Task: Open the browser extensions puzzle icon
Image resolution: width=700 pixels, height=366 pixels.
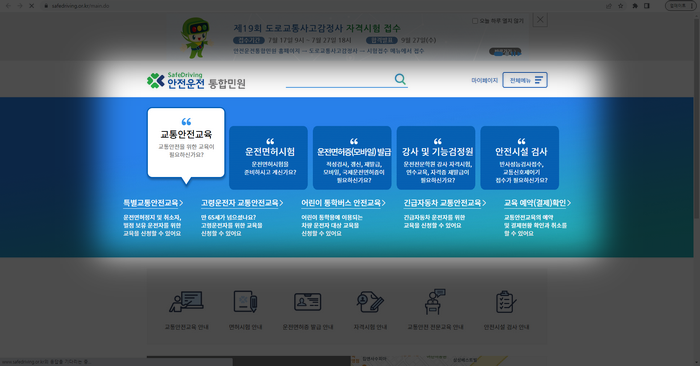Action: (x=635, y=6)
